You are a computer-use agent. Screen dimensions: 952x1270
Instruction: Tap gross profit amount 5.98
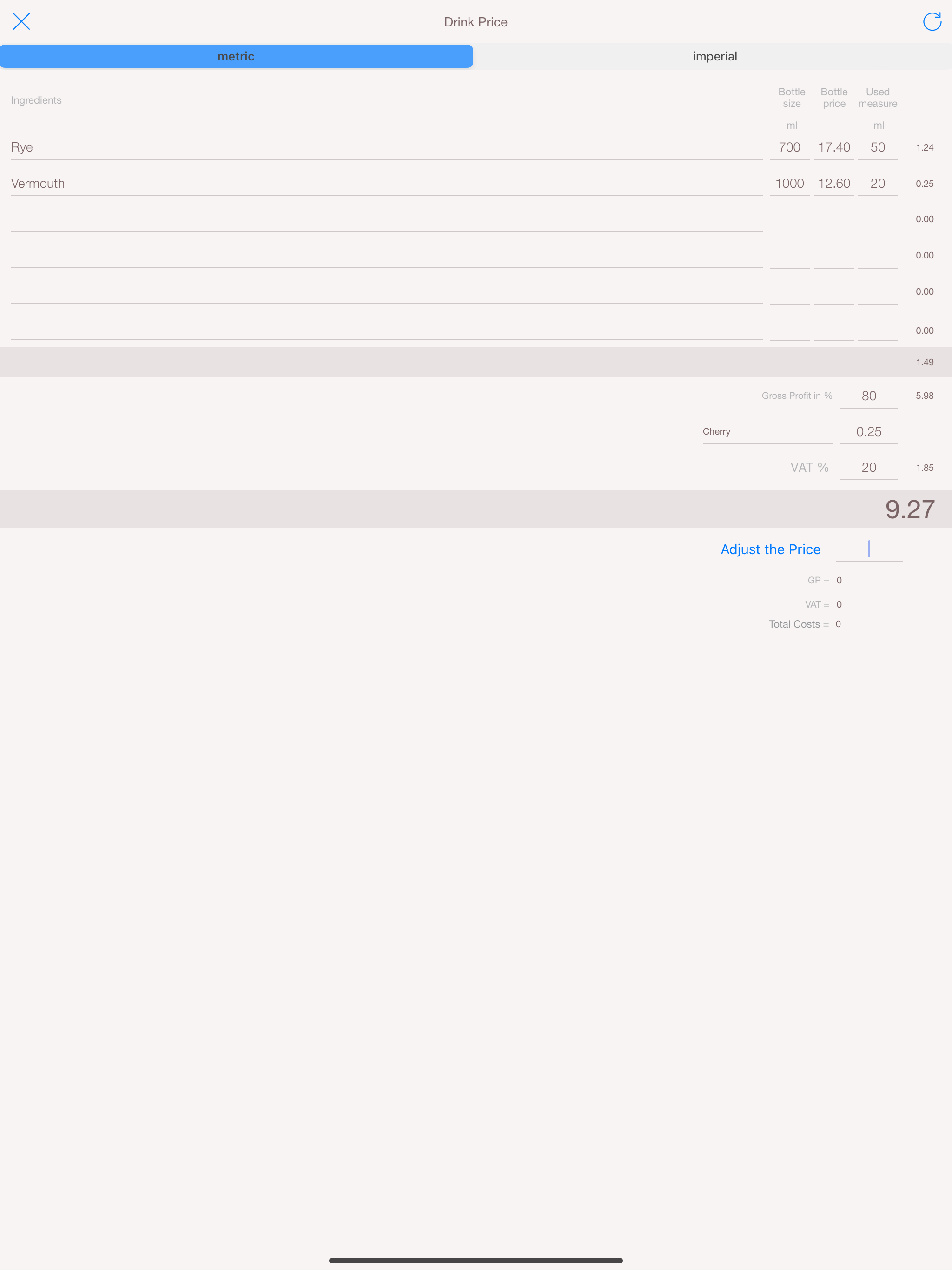[x=925, y=396]
